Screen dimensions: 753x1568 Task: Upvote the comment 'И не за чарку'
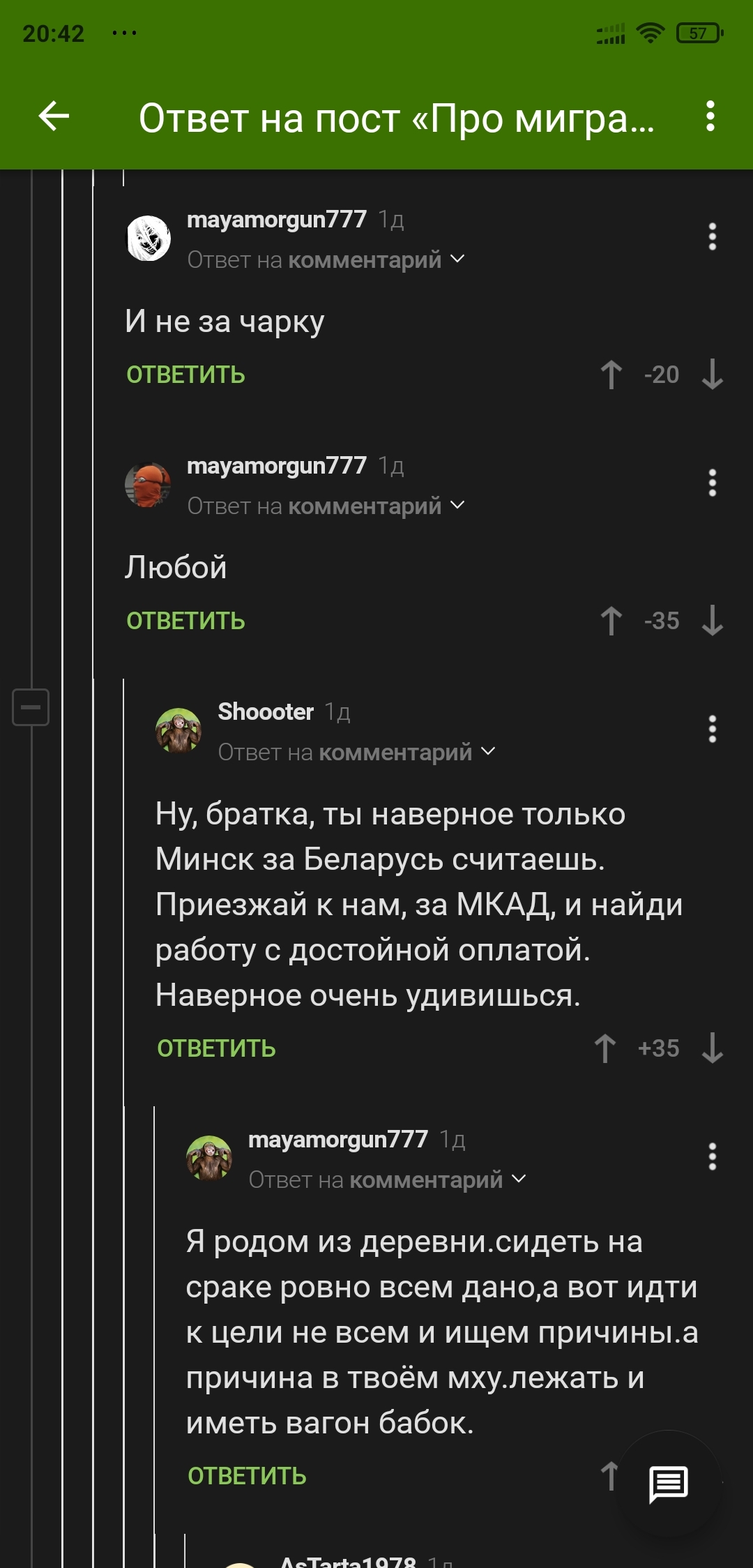(611, 375)
